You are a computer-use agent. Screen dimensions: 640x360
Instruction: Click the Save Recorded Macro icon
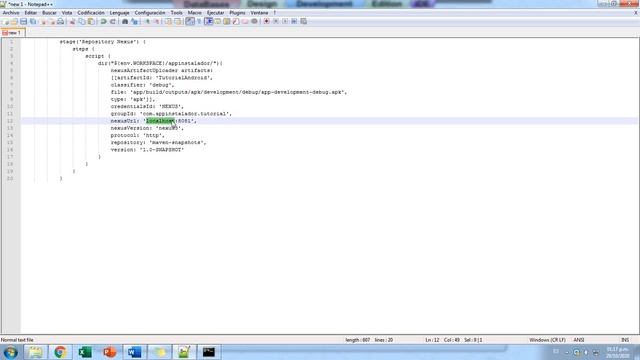[303, 21]
